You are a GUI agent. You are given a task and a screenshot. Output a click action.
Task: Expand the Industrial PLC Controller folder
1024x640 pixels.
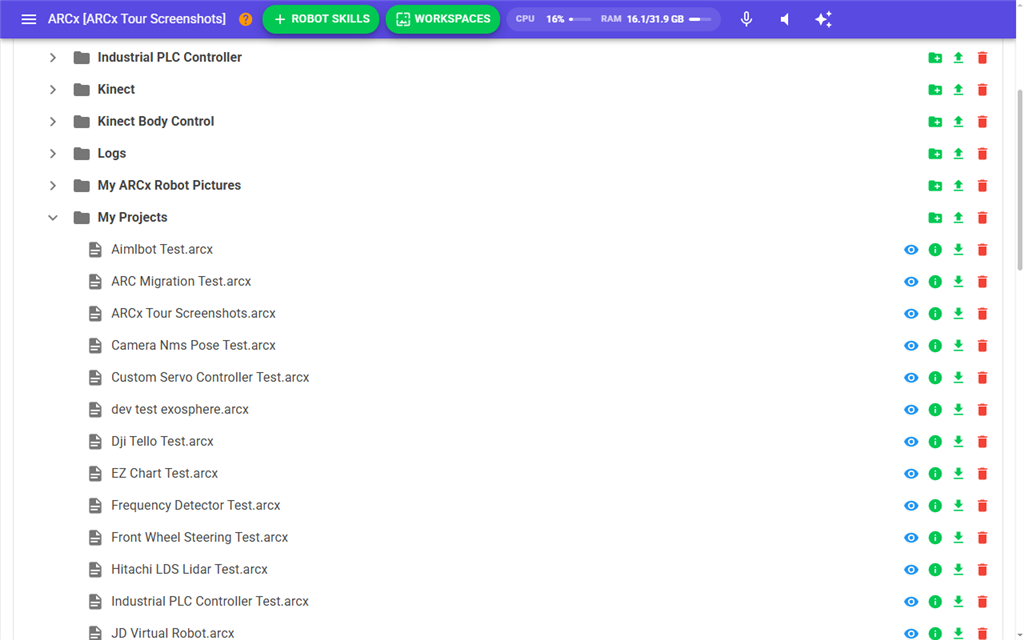pyautogui.click(x=53, y=57)
